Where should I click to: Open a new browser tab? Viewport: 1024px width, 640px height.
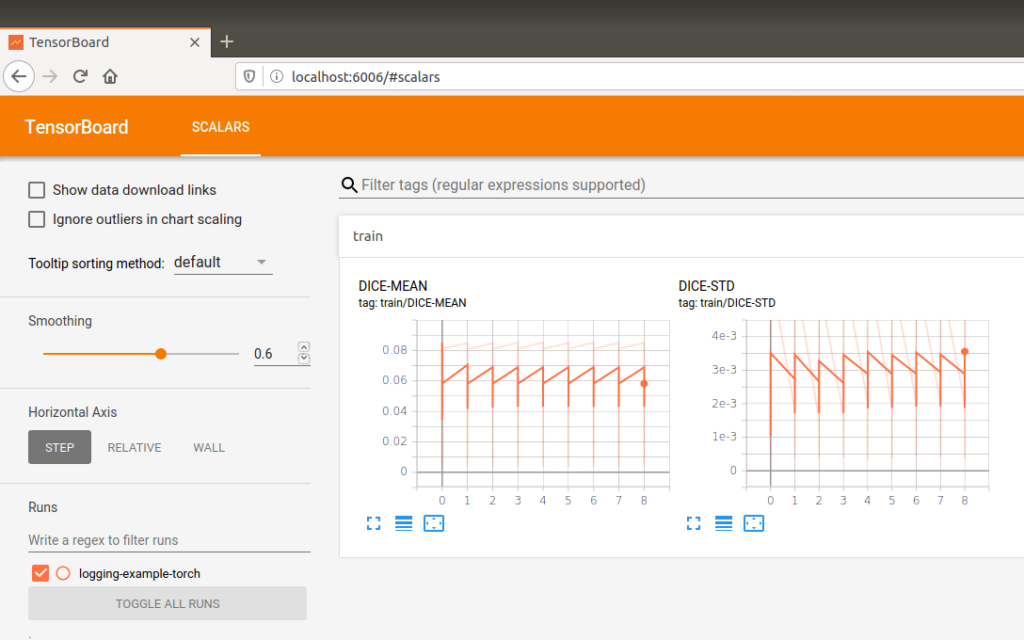227,42
